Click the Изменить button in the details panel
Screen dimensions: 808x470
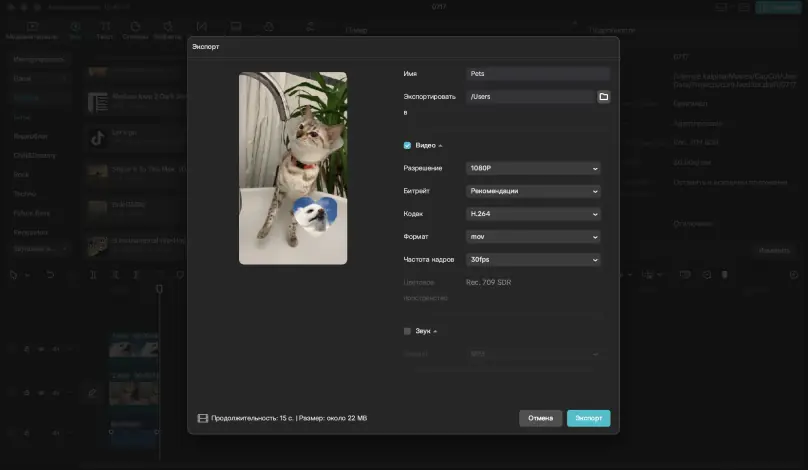pos(774,250)
